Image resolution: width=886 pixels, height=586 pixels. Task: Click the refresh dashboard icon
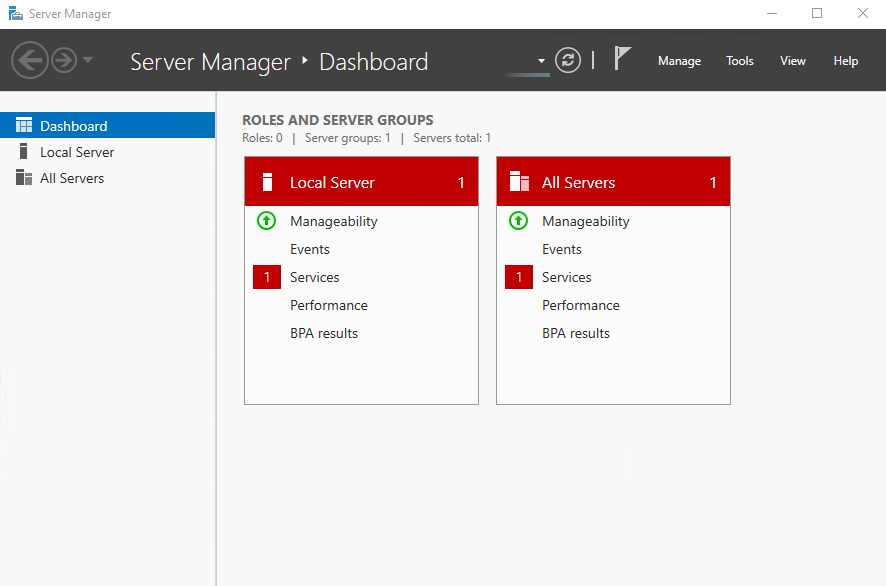(568, 60)
